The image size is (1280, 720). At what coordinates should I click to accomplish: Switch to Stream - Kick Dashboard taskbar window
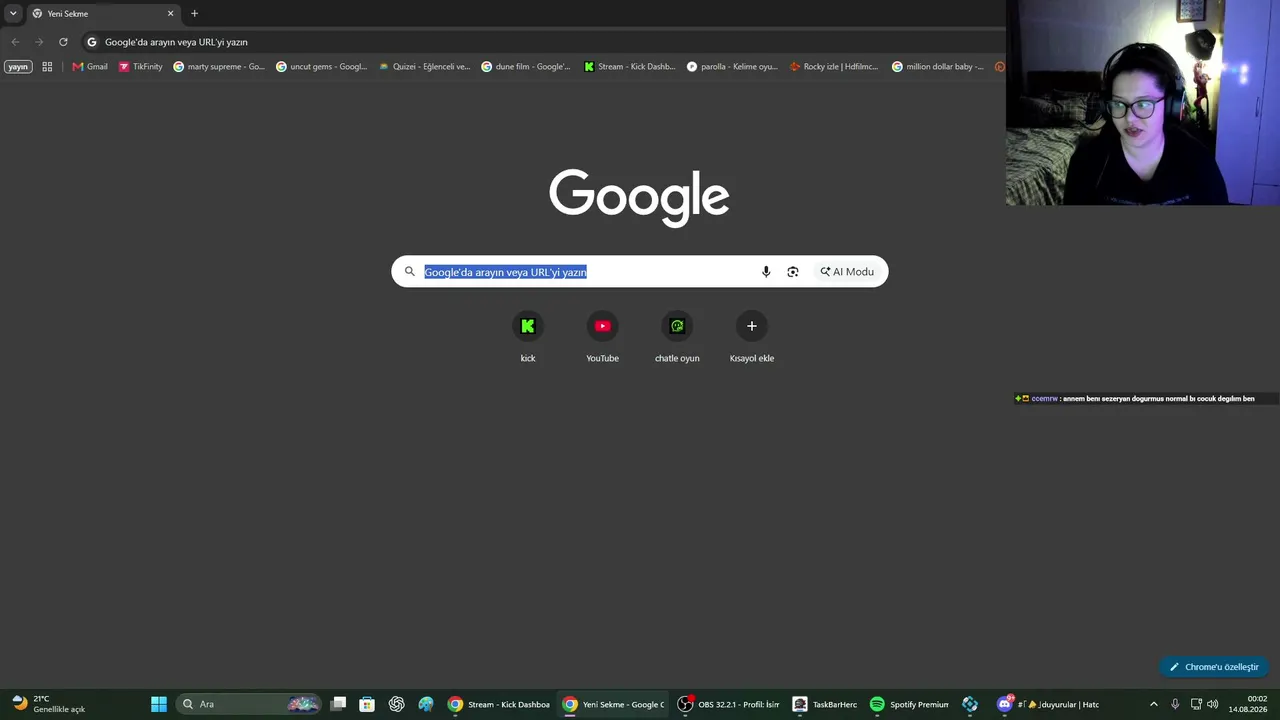[499, 704]
